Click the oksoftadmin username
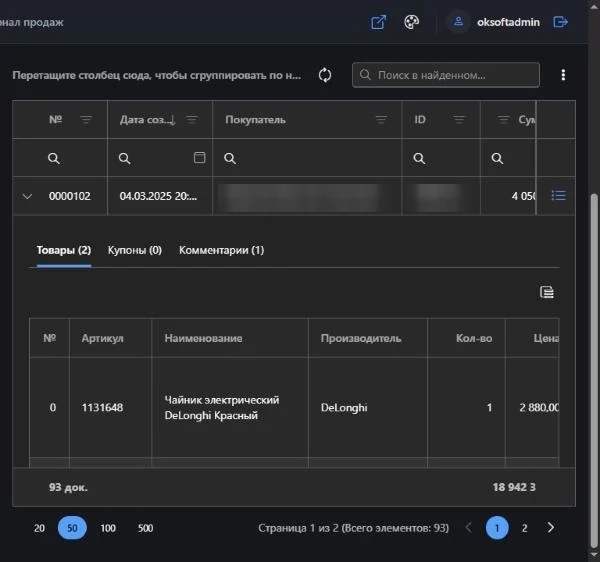 pos(508,22)
